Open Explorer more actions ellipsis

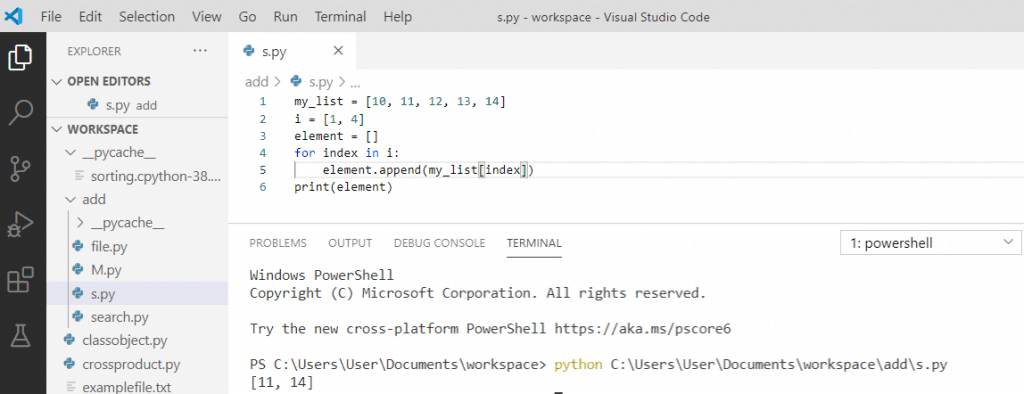[200, 51]
